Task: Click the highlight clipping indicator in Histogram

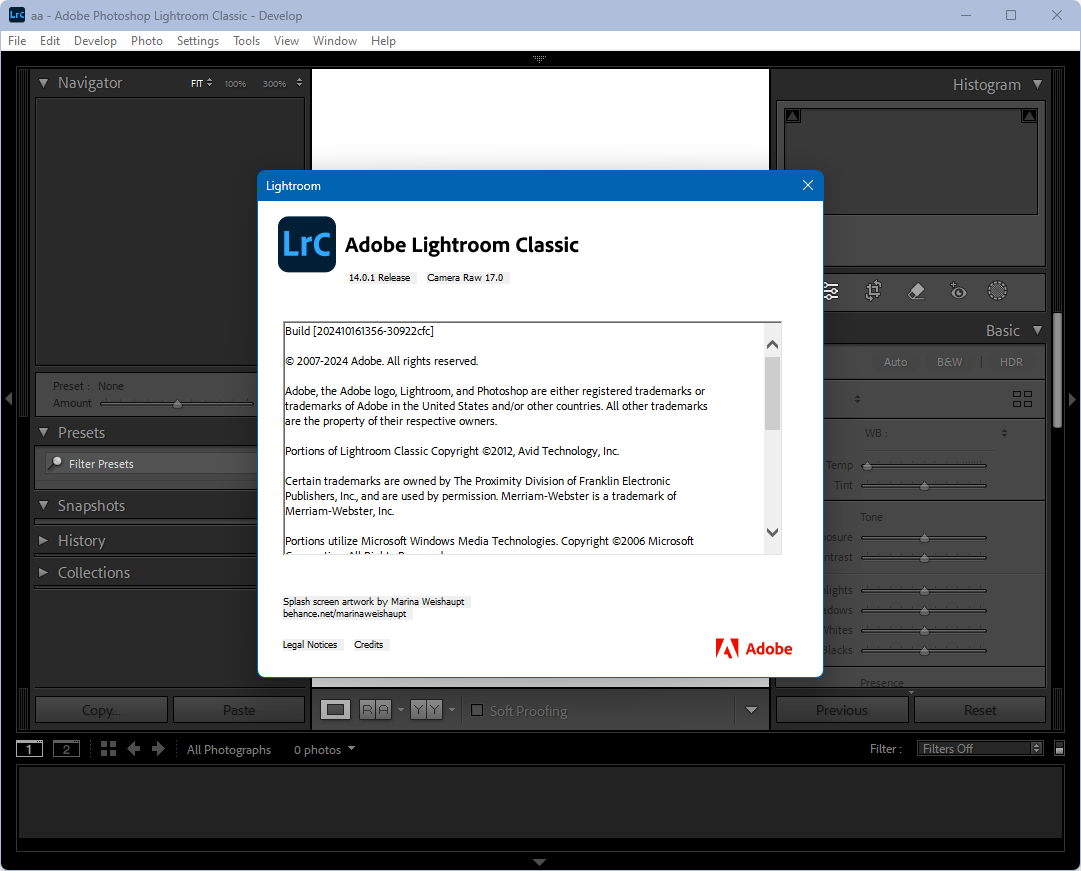Action: pyautogui.click(x=1029, y=116)
